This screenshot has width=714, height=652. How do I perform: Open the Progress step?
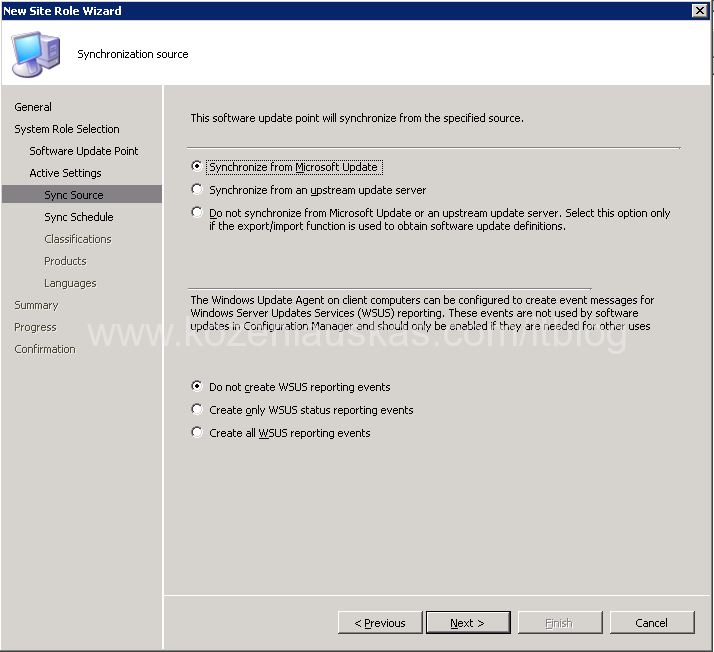[x=35, y=327]
